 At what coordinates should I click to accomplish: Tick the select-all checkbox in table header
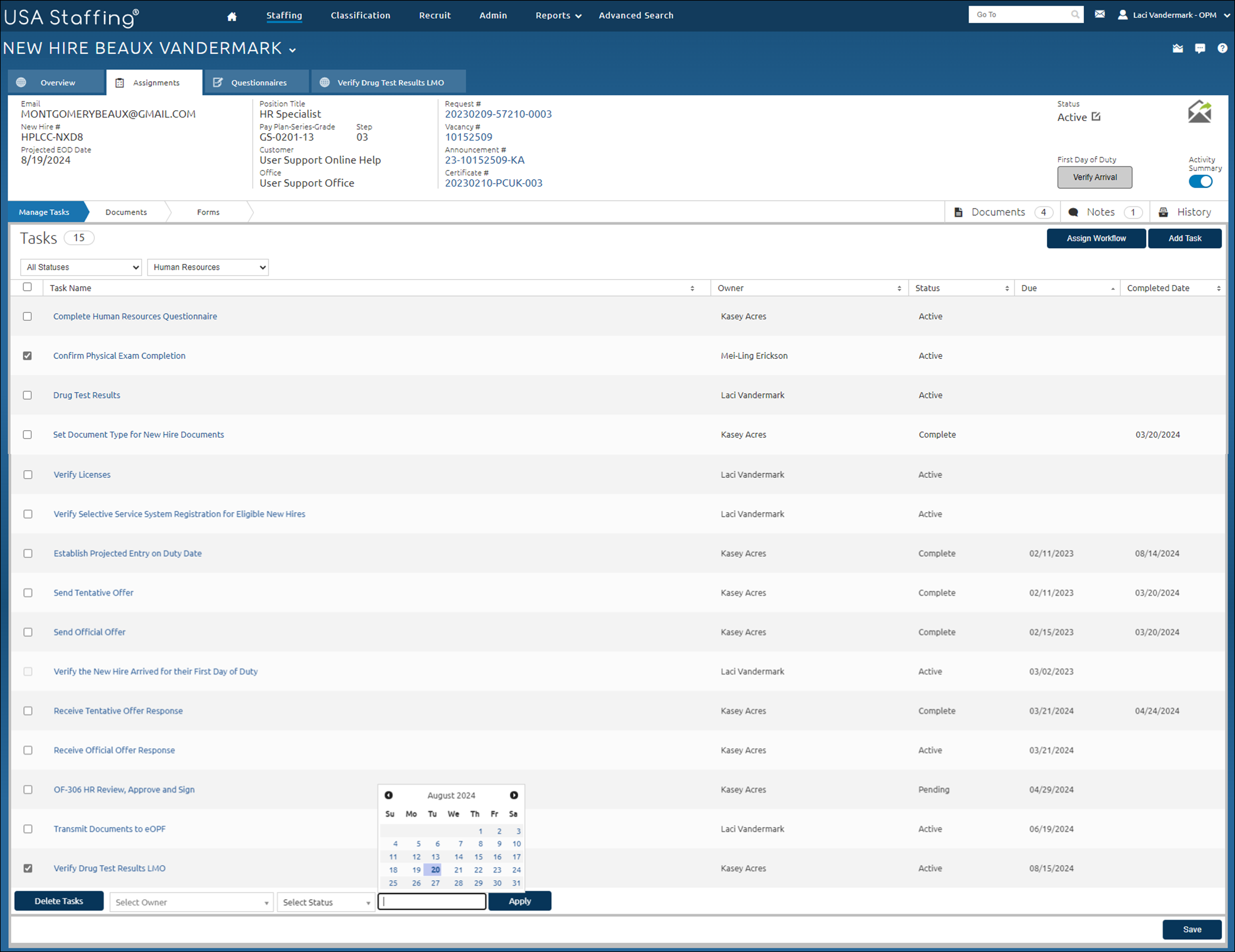27,287
